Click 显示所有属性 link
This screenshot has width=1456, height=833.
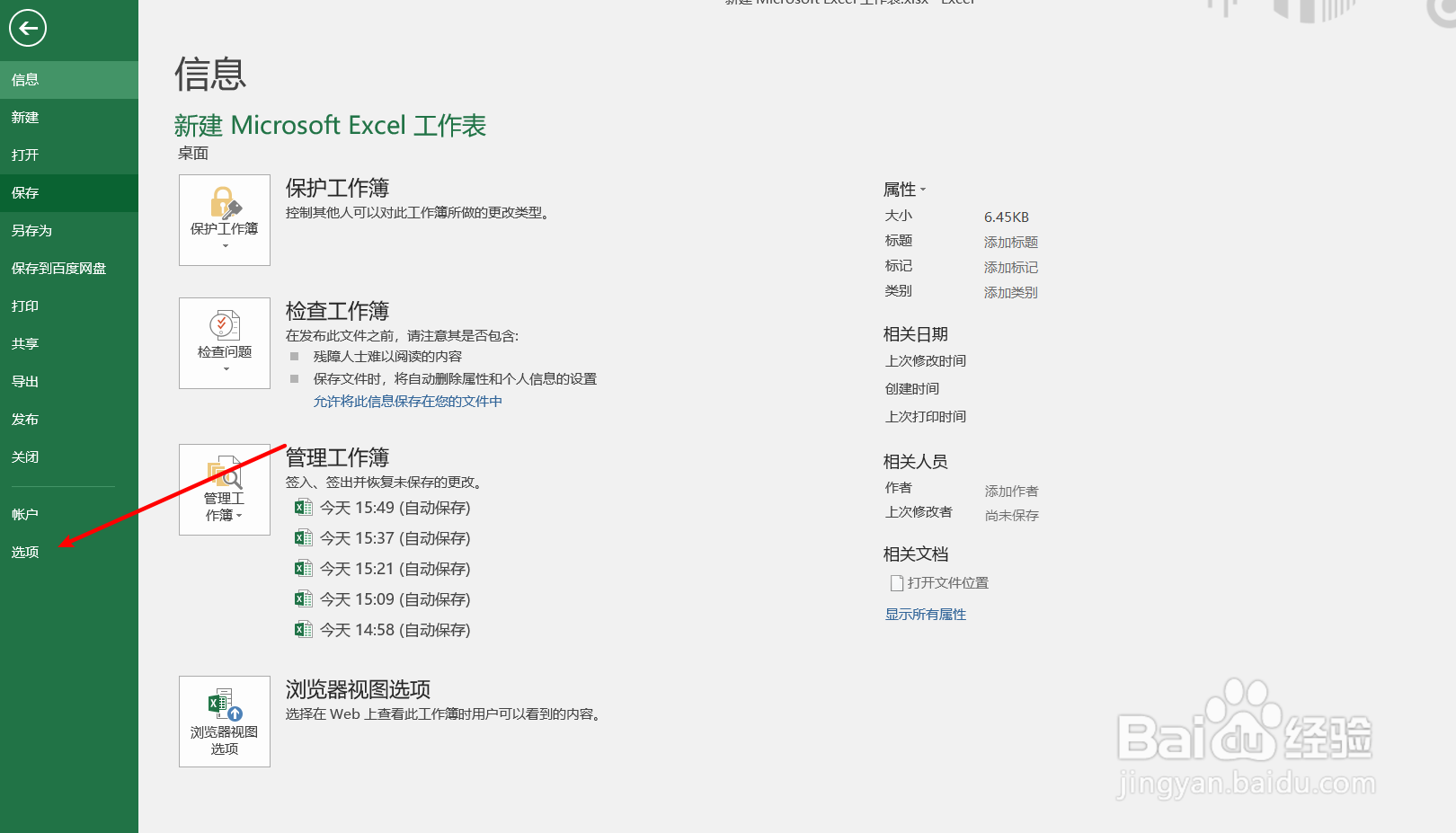(x=925, y=614)
